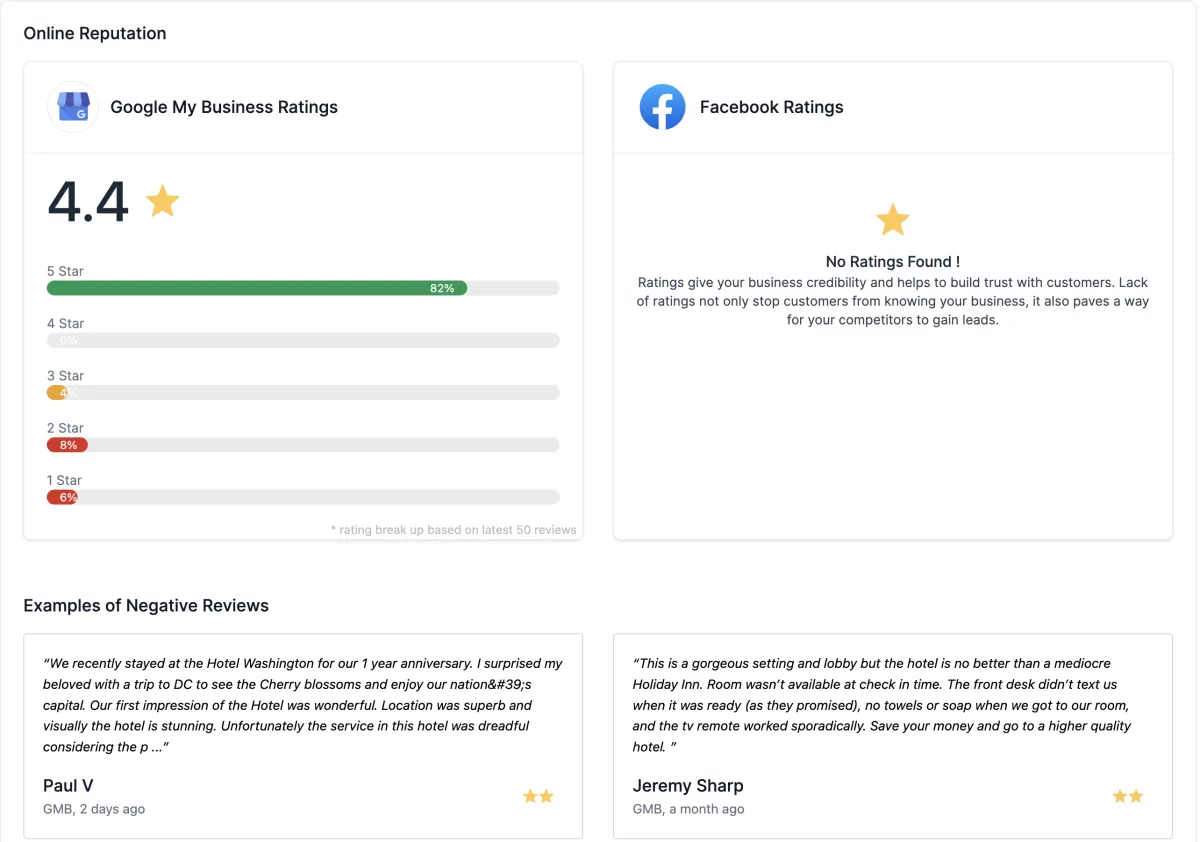The image size is (1200, 842).
Task: Click the Online Reputation section title
Action: click(95, 33)
